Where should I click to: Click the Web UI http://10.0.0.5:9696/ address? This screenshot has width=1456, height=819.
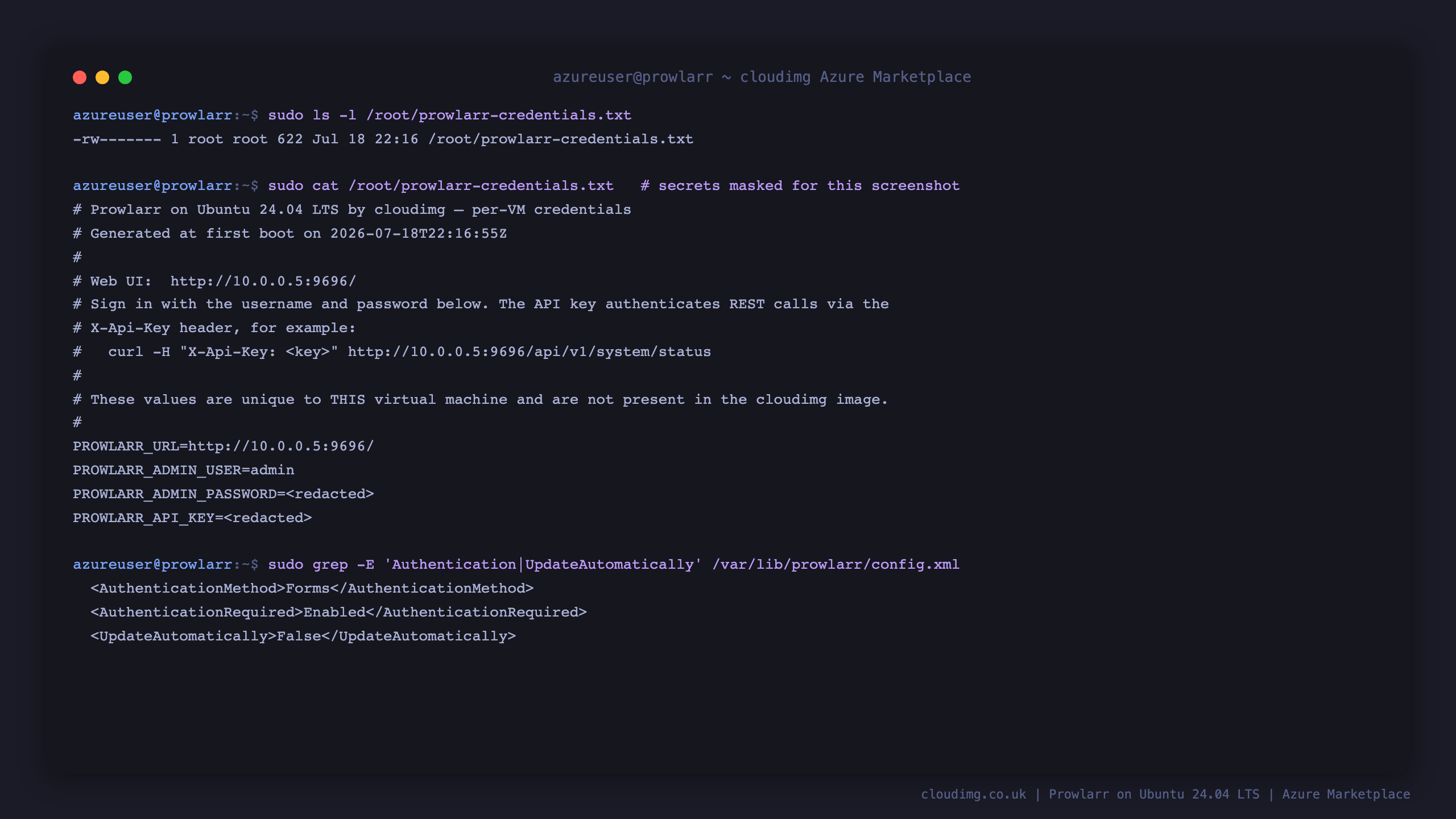[x=263, y=281]
